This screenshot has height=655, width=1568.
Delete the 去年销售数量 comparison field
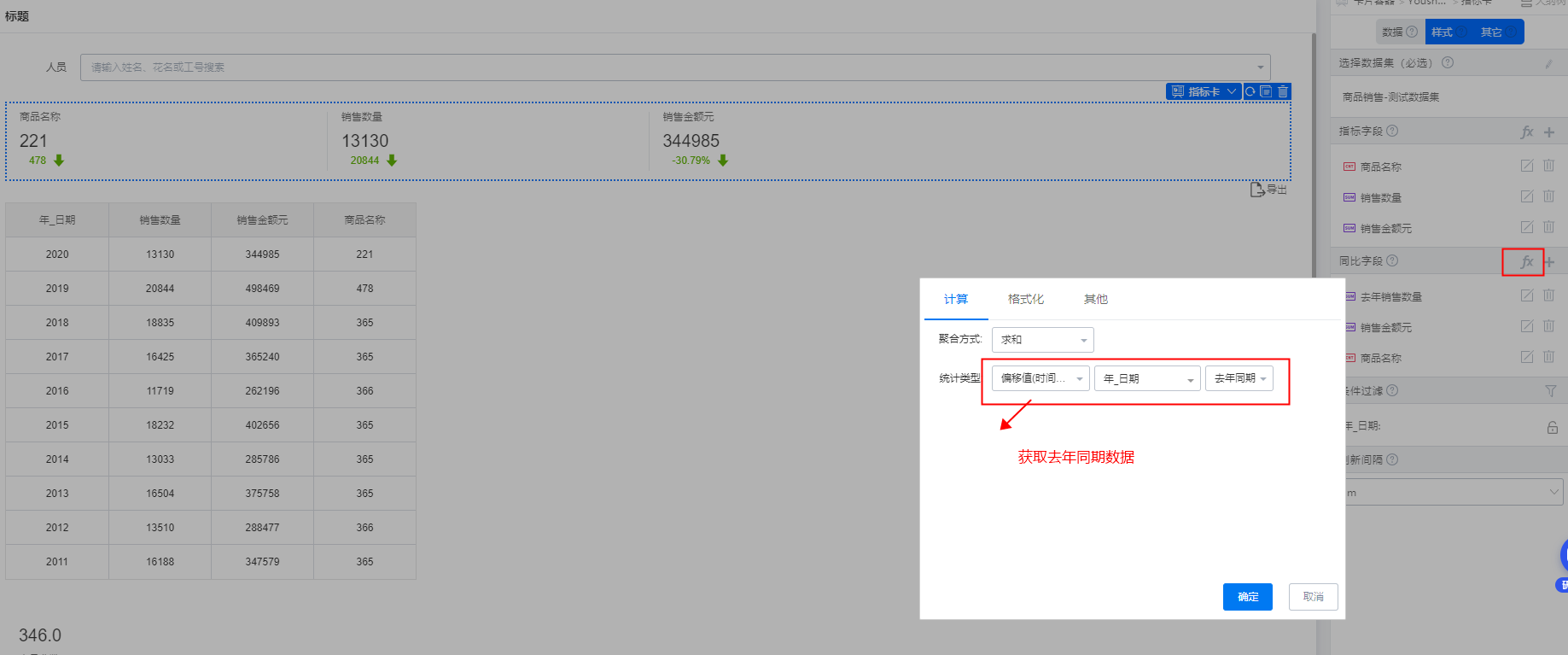pos(1548,295)
